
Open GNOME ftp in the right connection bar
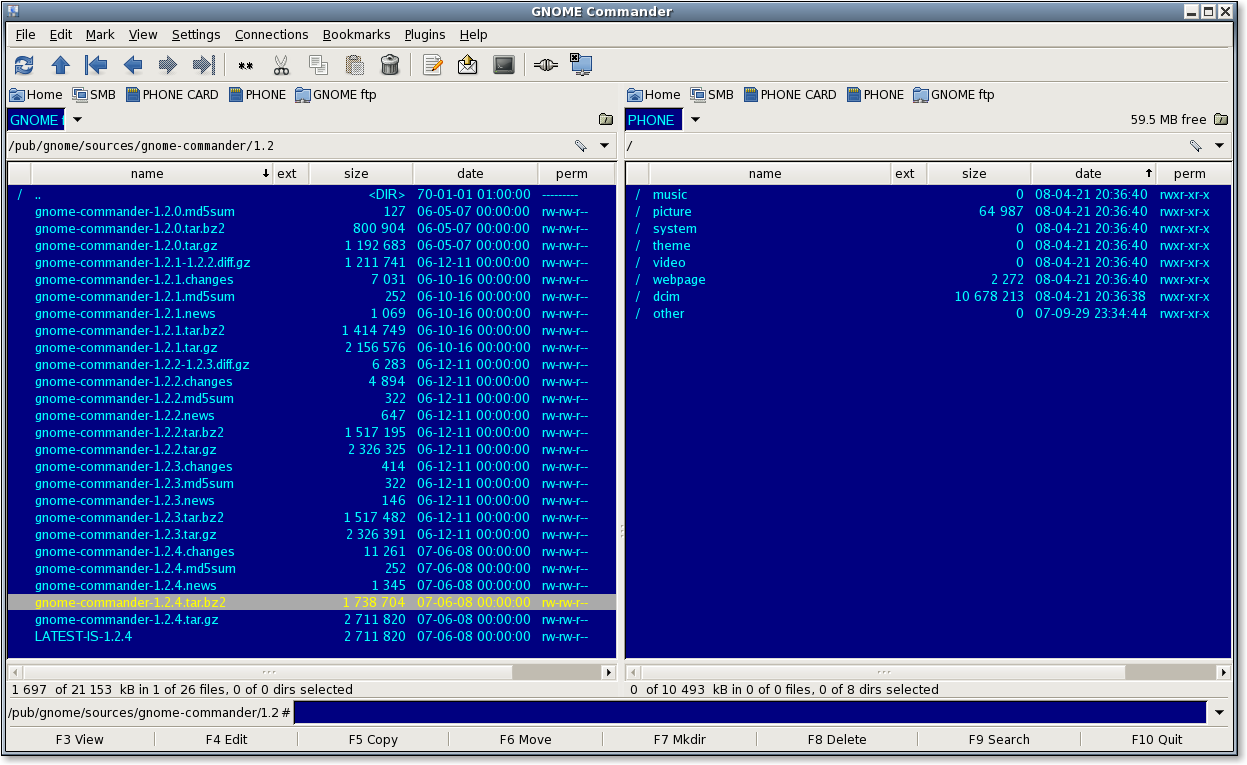point(954,95)
